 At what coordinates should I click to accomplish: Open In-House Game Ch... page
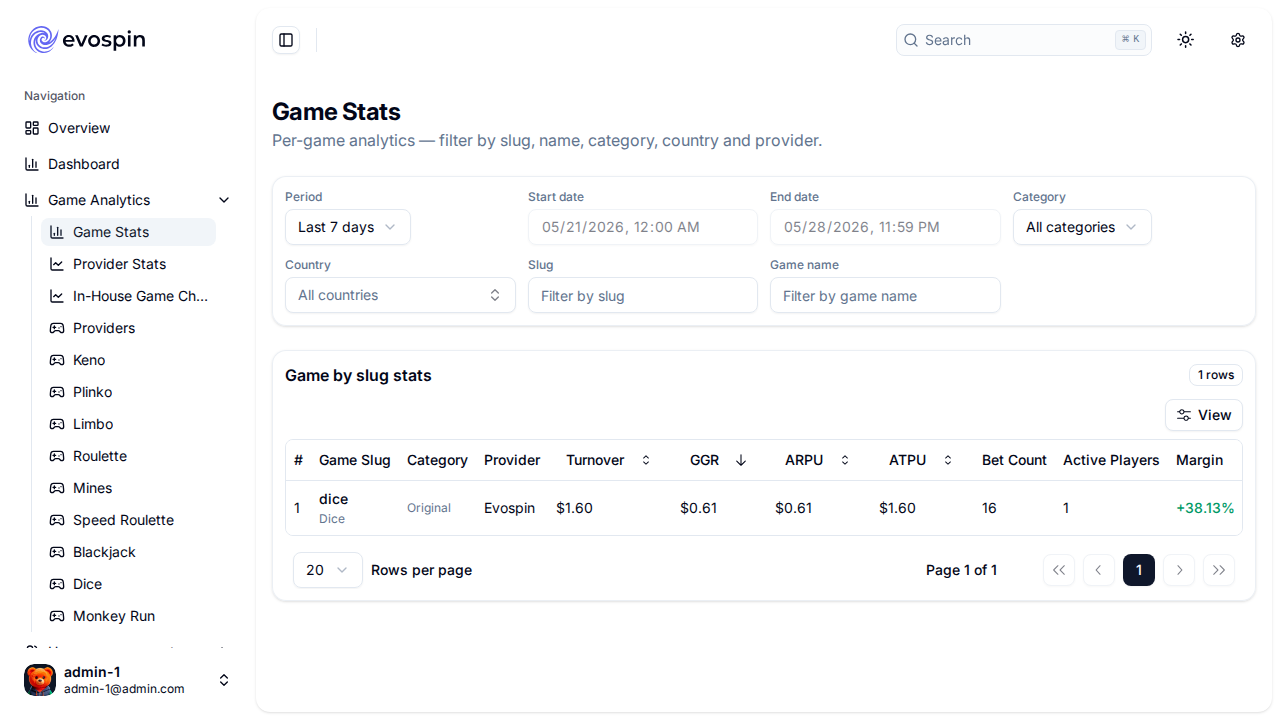[128, 296]
